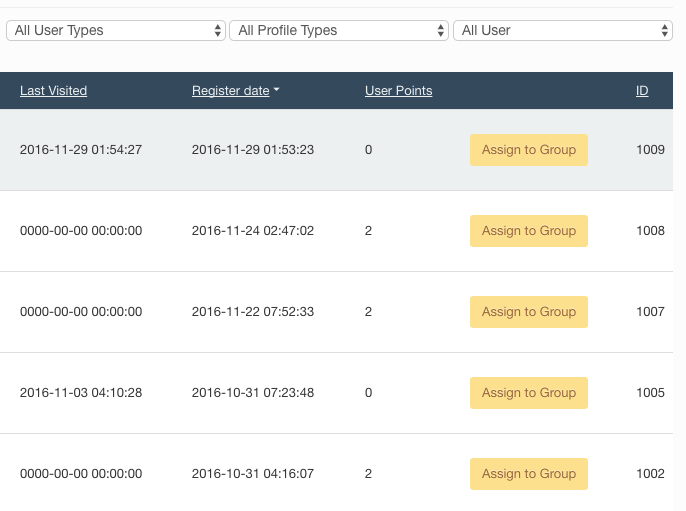This screenshot has height=511, width=686.
Task: Assign user 1002 to a group
Action: pos(528,473)
